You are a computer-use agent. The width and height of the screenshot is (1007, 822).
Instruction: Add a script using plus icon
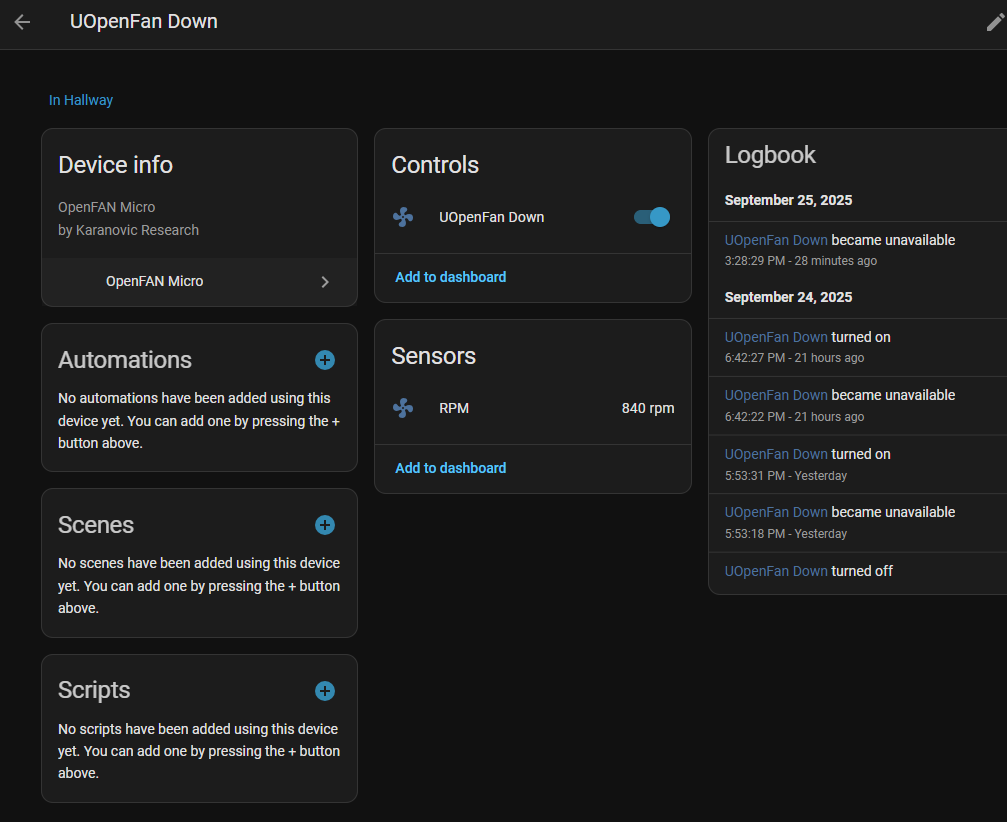coord(325,691)
